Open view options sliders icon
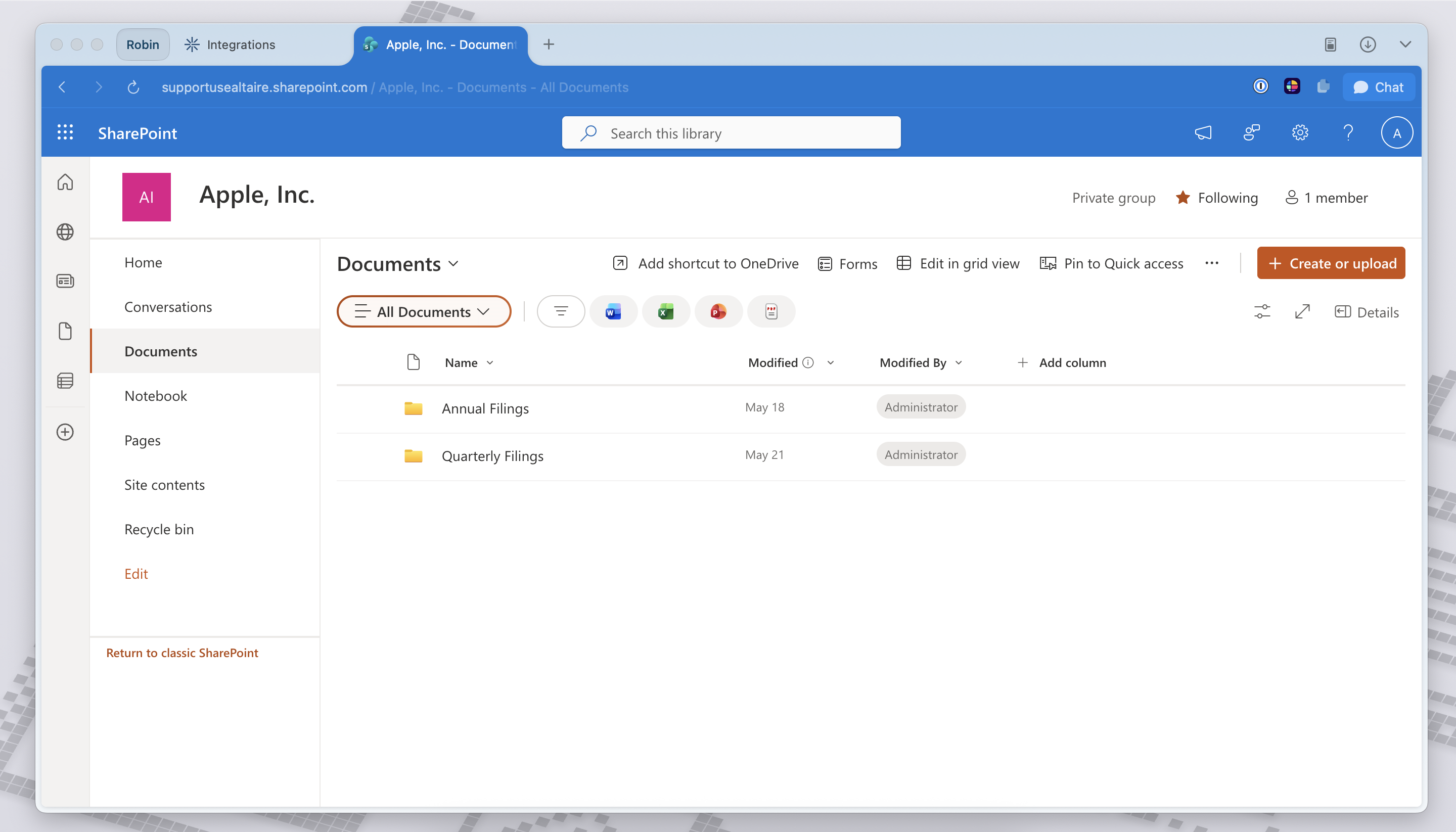Viewport: 1456px width, 832px height. click(1262, 312)
